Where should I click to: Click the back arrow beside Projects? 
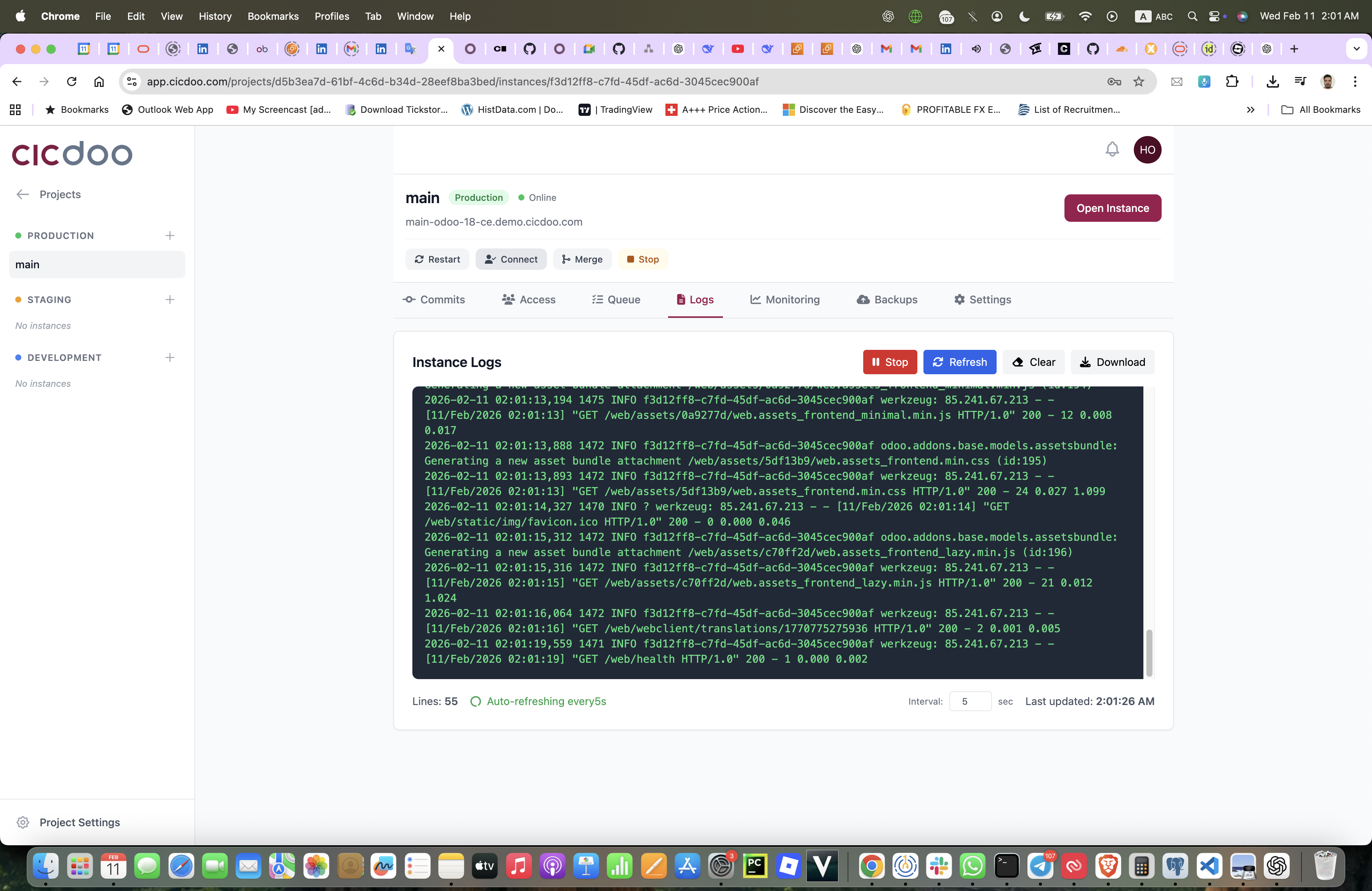22,194
